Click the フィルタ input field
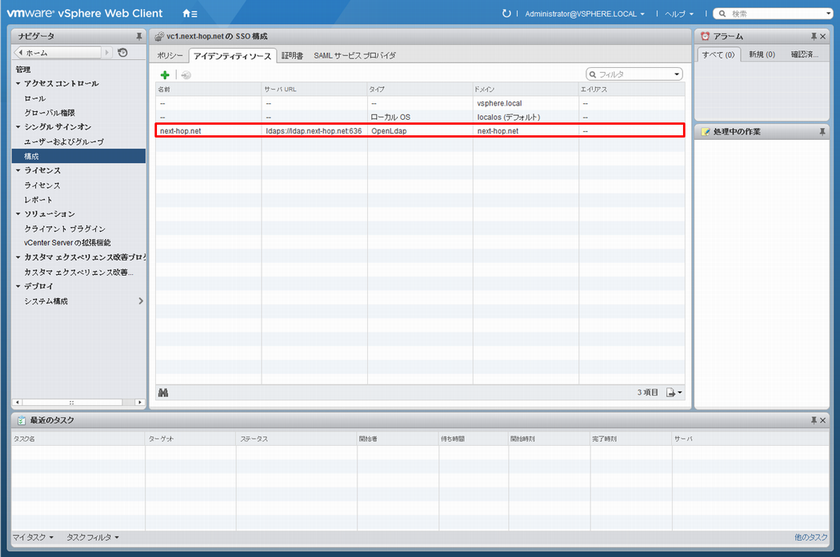840x557 pixels. 633,74
